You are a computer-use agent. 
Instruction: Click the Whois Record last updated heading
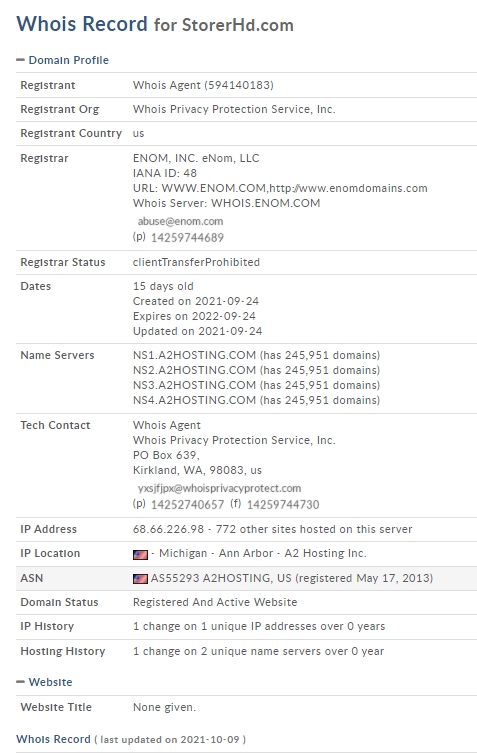(x=131, y=739)
